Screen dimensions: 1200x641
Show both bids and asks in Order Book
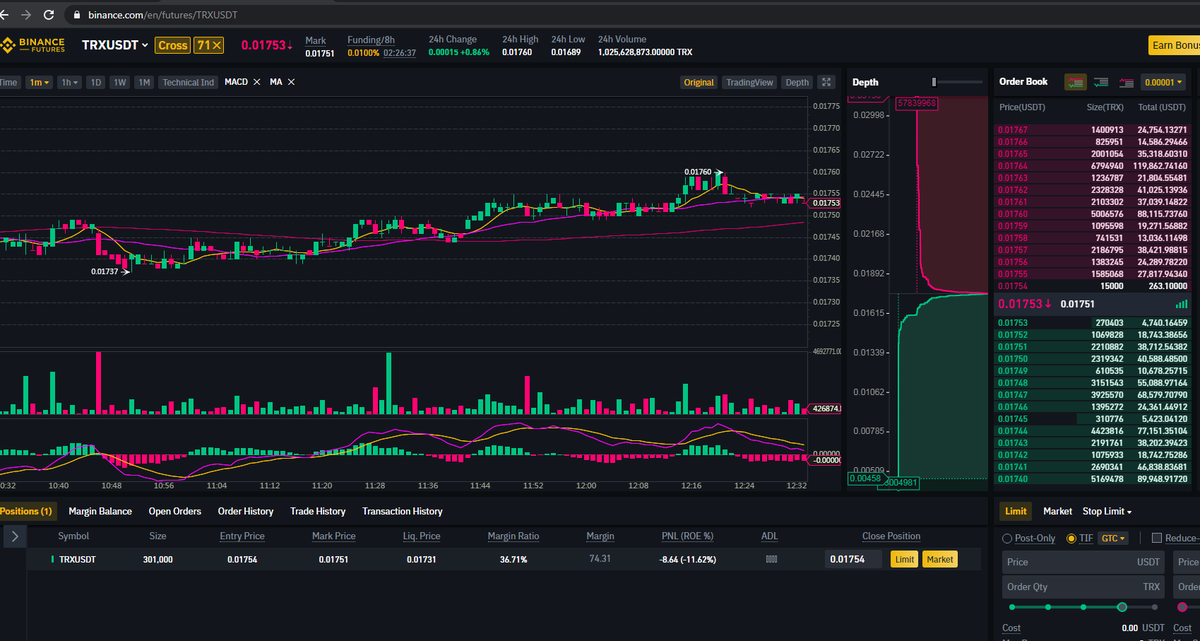point(1076,82)
